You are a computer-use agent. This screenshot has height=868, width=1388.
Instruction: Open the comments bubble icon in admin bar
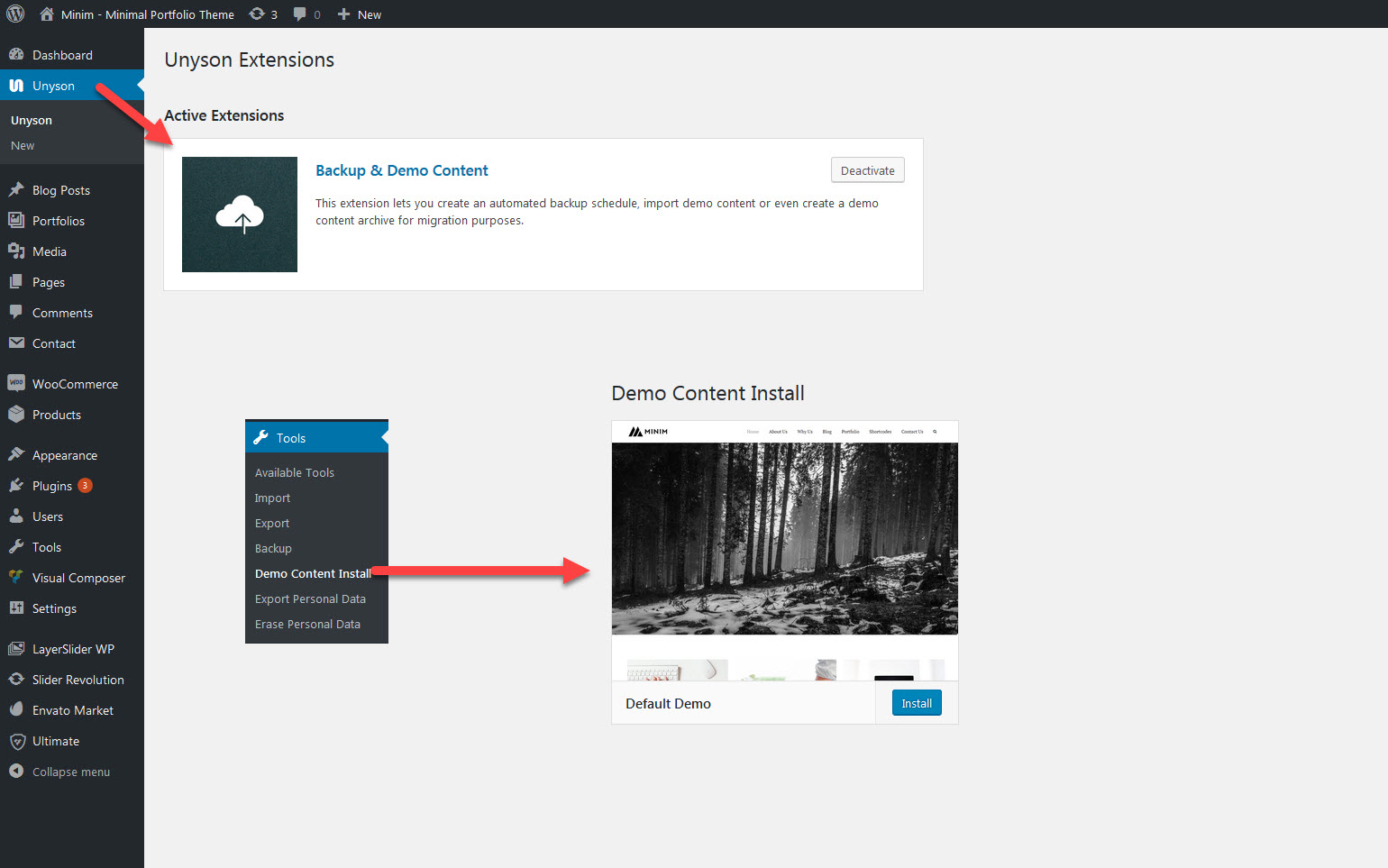(300, 14)
